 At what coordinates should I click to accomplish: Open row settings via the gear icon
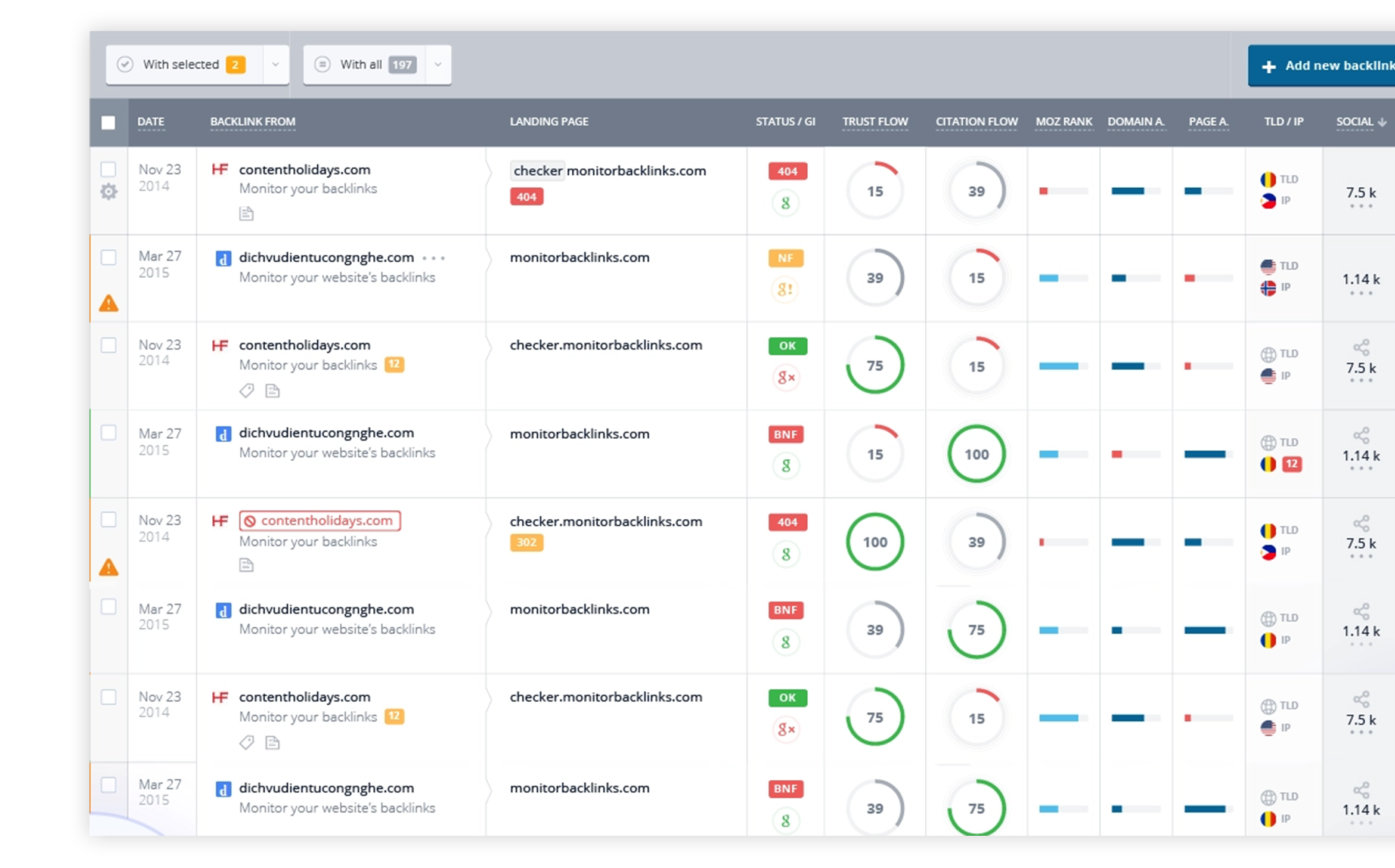109,192
